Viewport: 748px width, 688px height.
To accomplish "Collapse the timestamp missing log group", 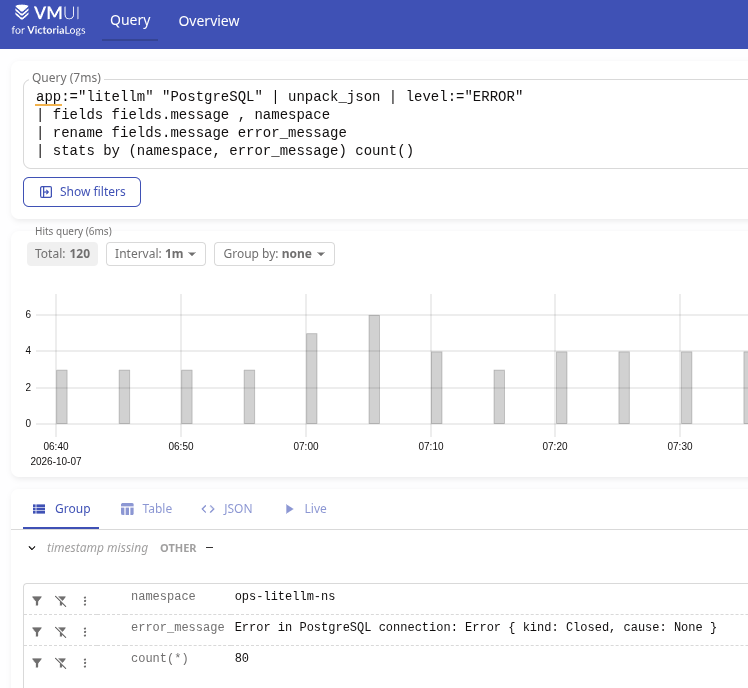I will [x=32, y=548].
